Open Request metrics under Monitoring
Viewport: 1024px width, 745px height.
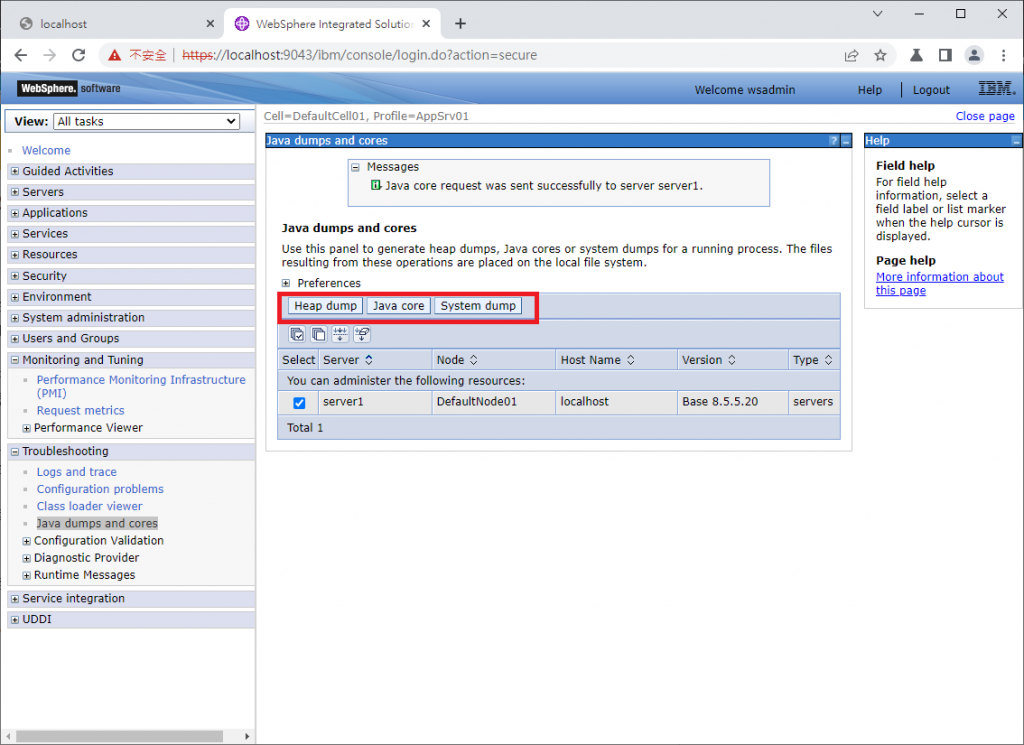80,410
